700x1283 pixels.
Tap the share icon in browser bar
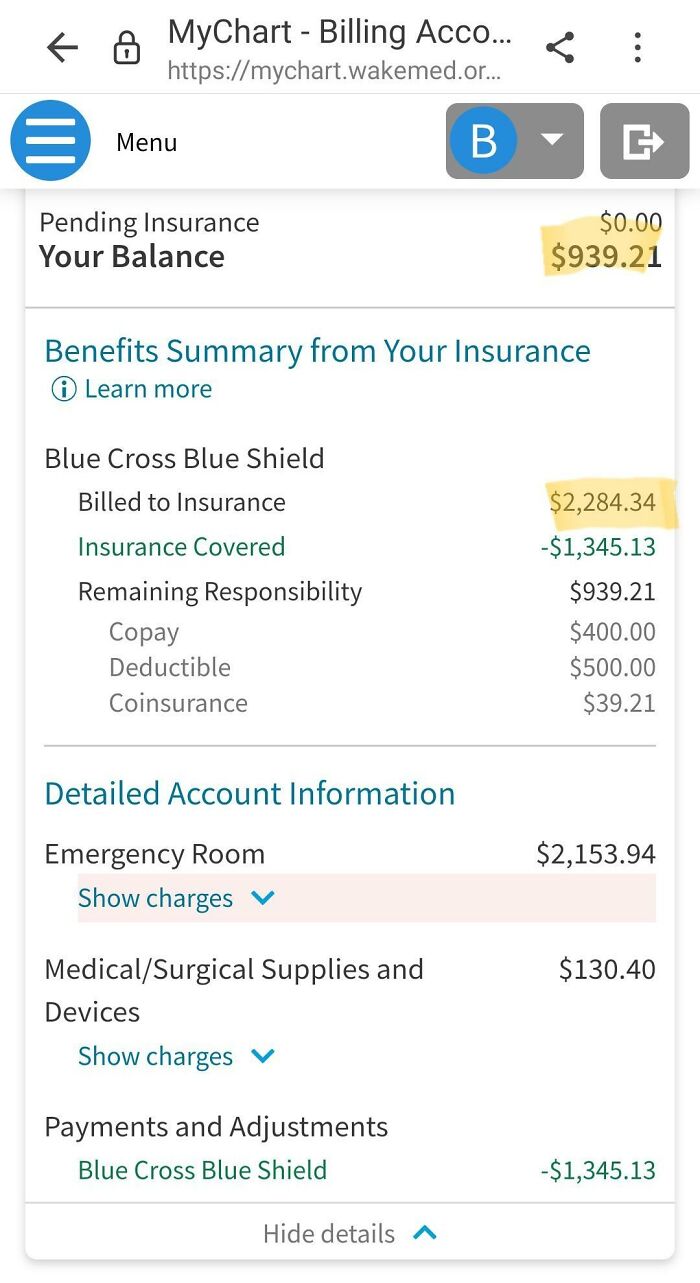(560, 47)
